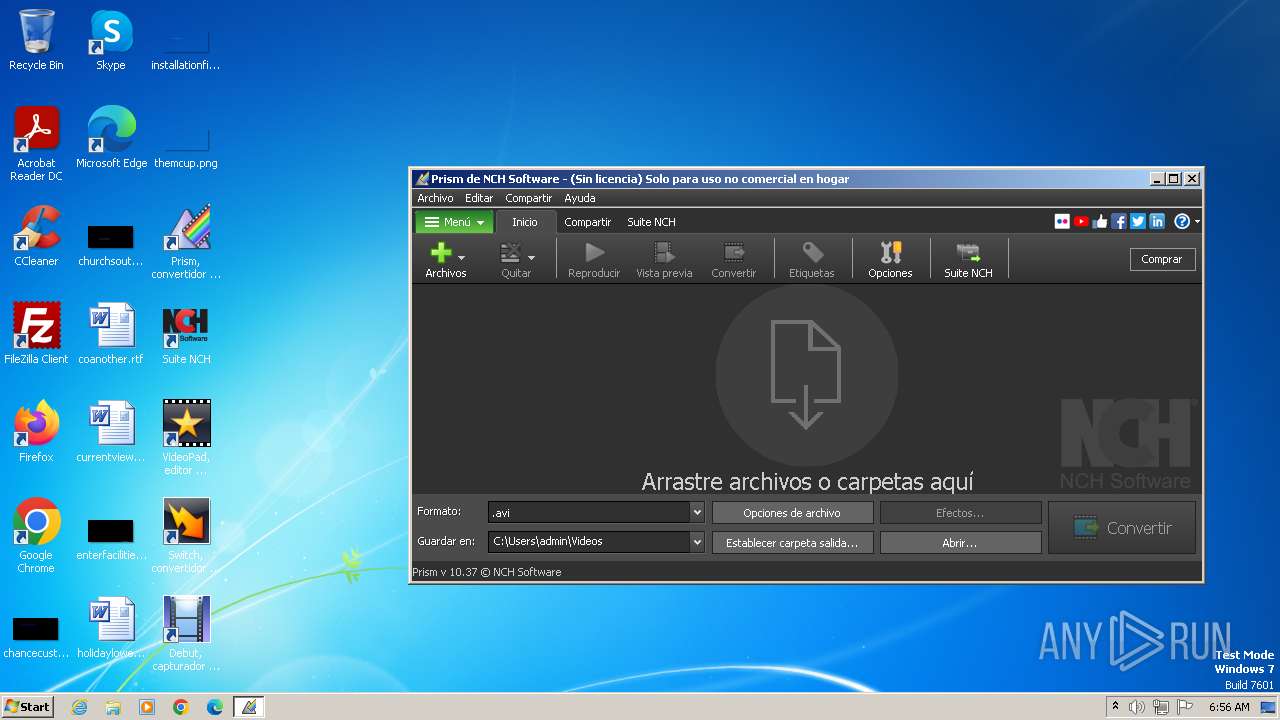1280x720 pixels.
Task: Click the Facebook icon
Action: 1119,222
